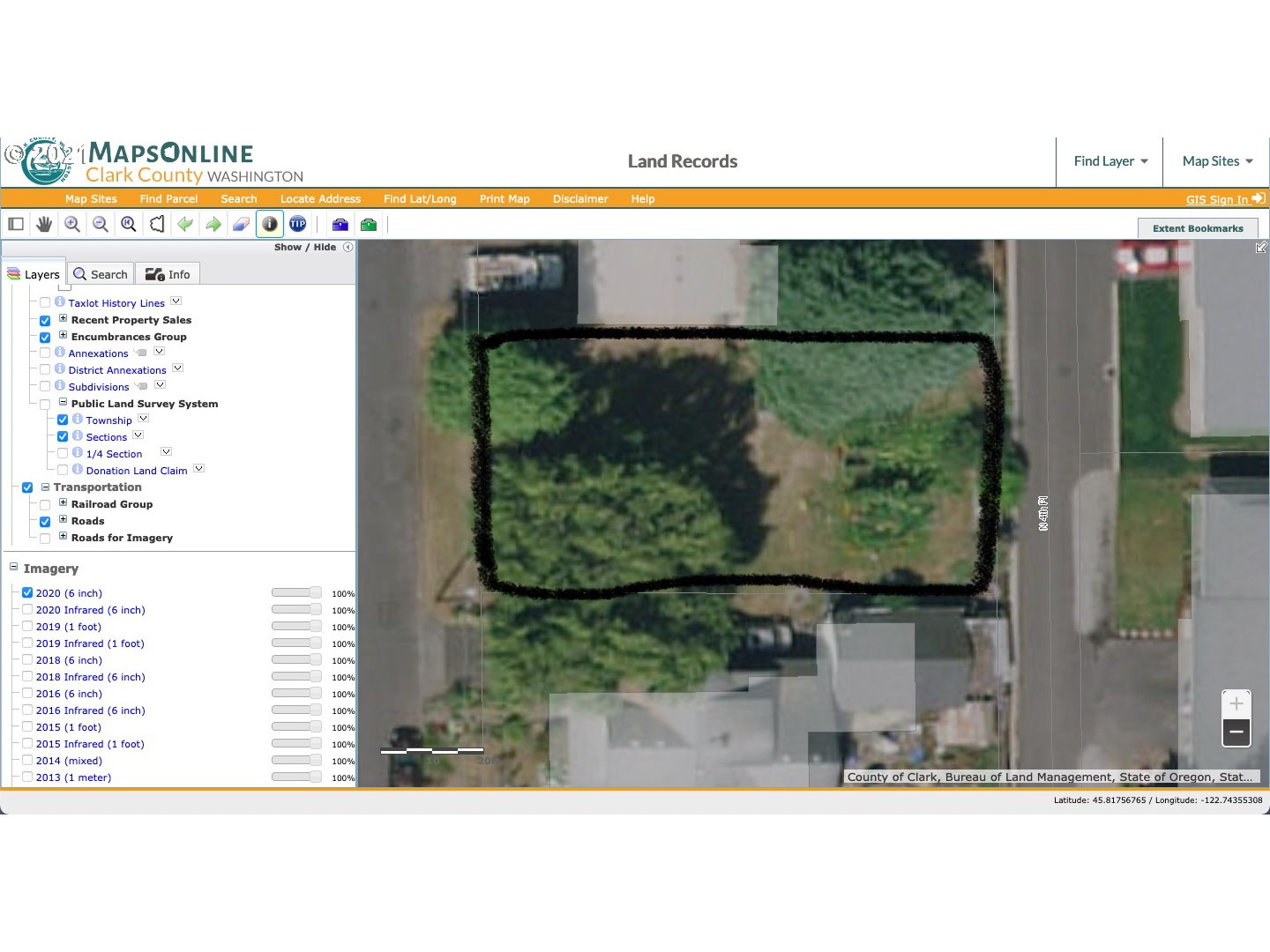
Task: Select the Pan hand tool
Action: (44, 224)
